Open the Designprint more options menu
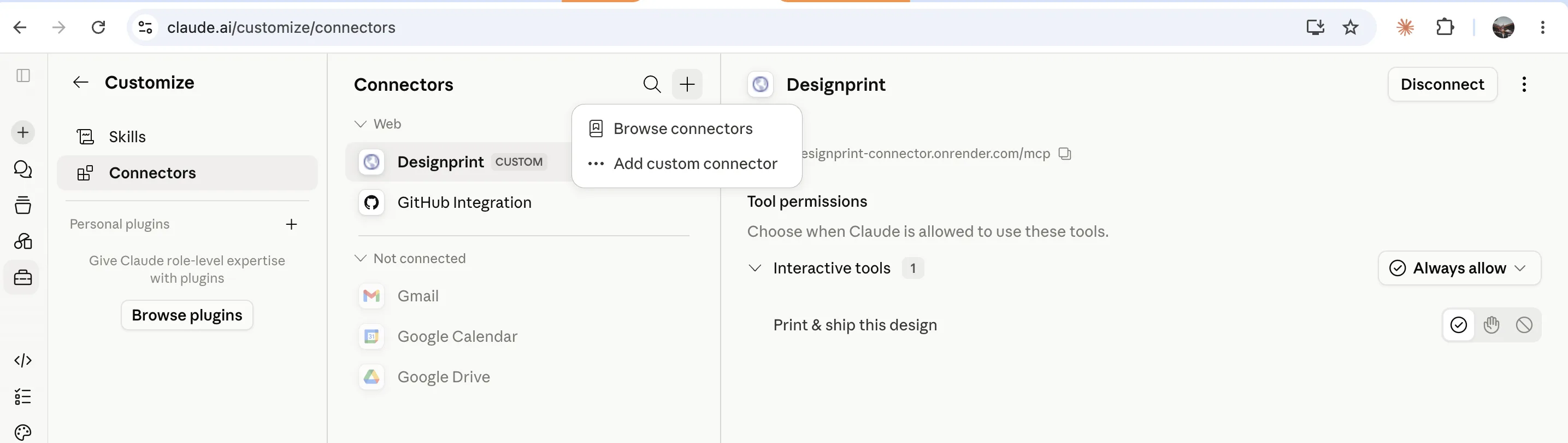The height and width of the screenshot is (443, 1568). 1524,84
